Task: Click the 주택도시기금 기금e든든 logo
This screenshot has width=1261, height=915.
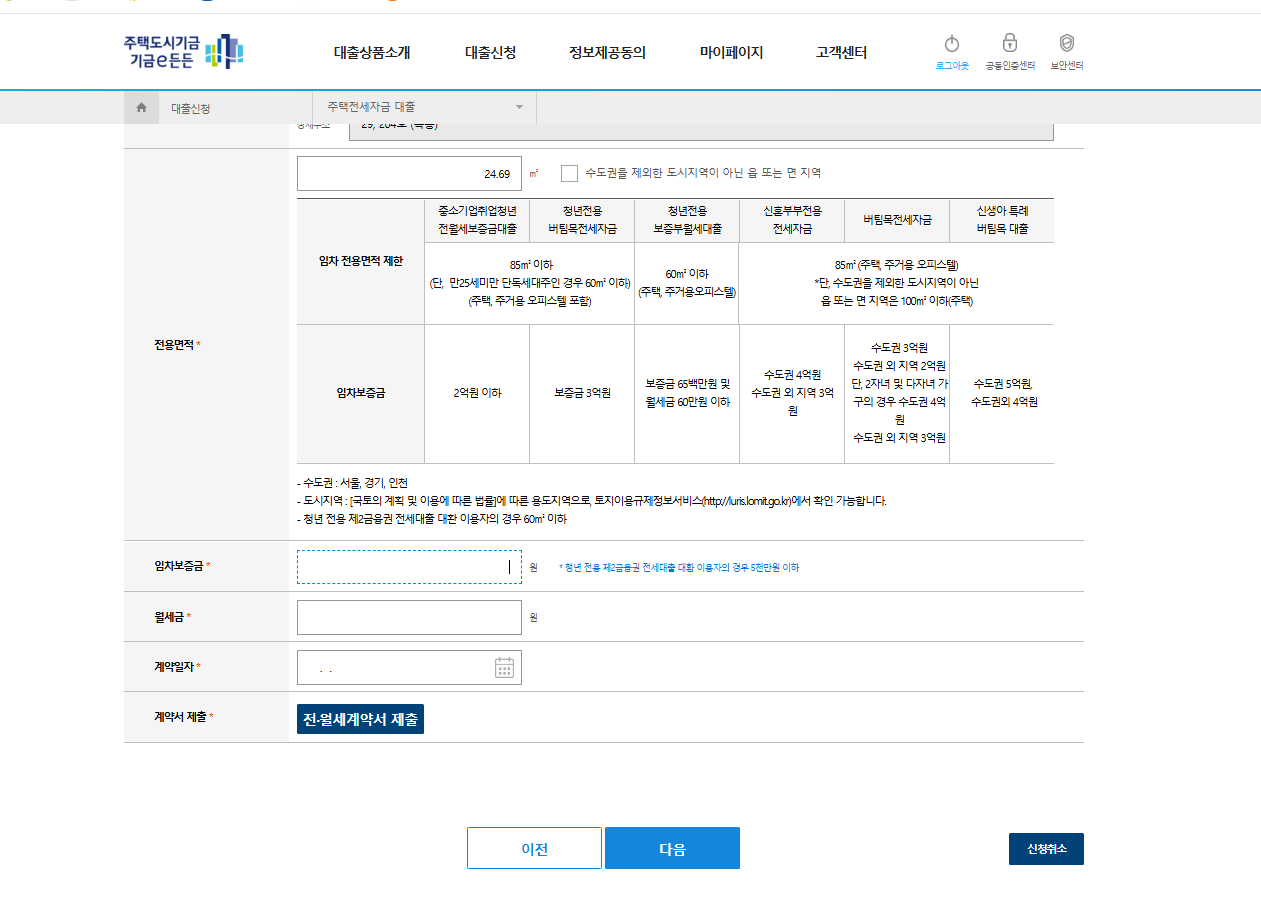Action: pos(183,51)
